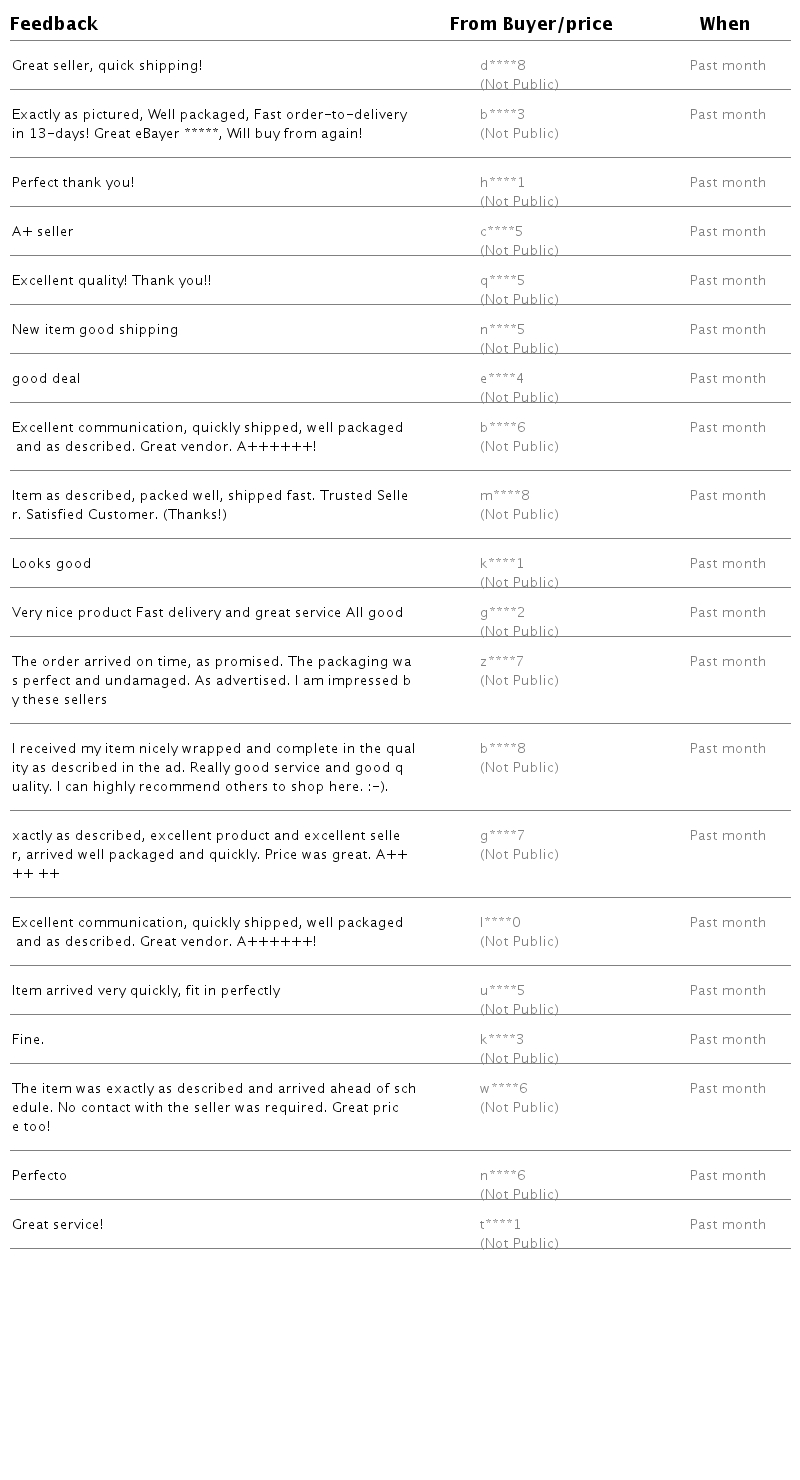Screen dimensions: 800x1480
Task: Click the When column header
Action: [725, 24]
